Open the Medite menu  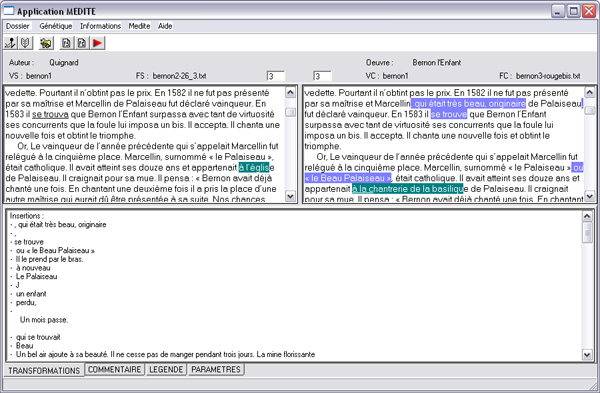coord(139,26)
